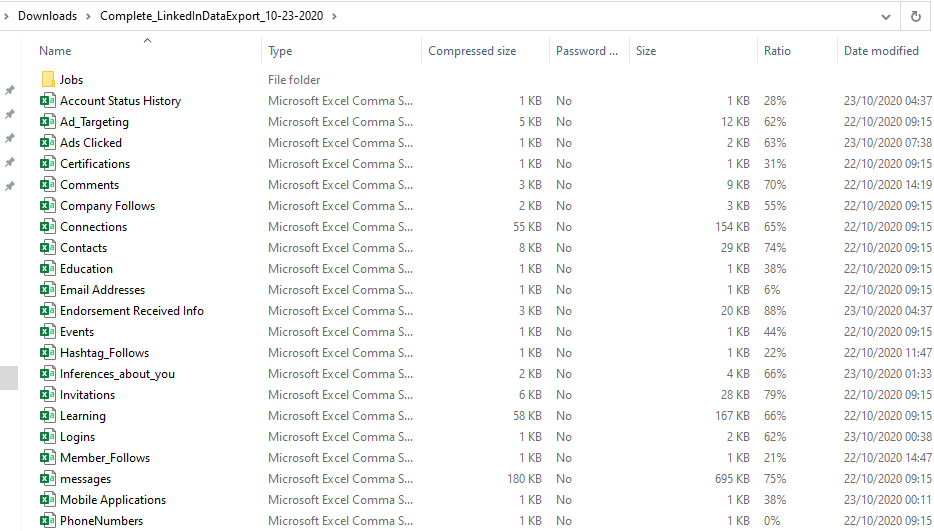Select the Connections CSV file icon

(48, 226)
